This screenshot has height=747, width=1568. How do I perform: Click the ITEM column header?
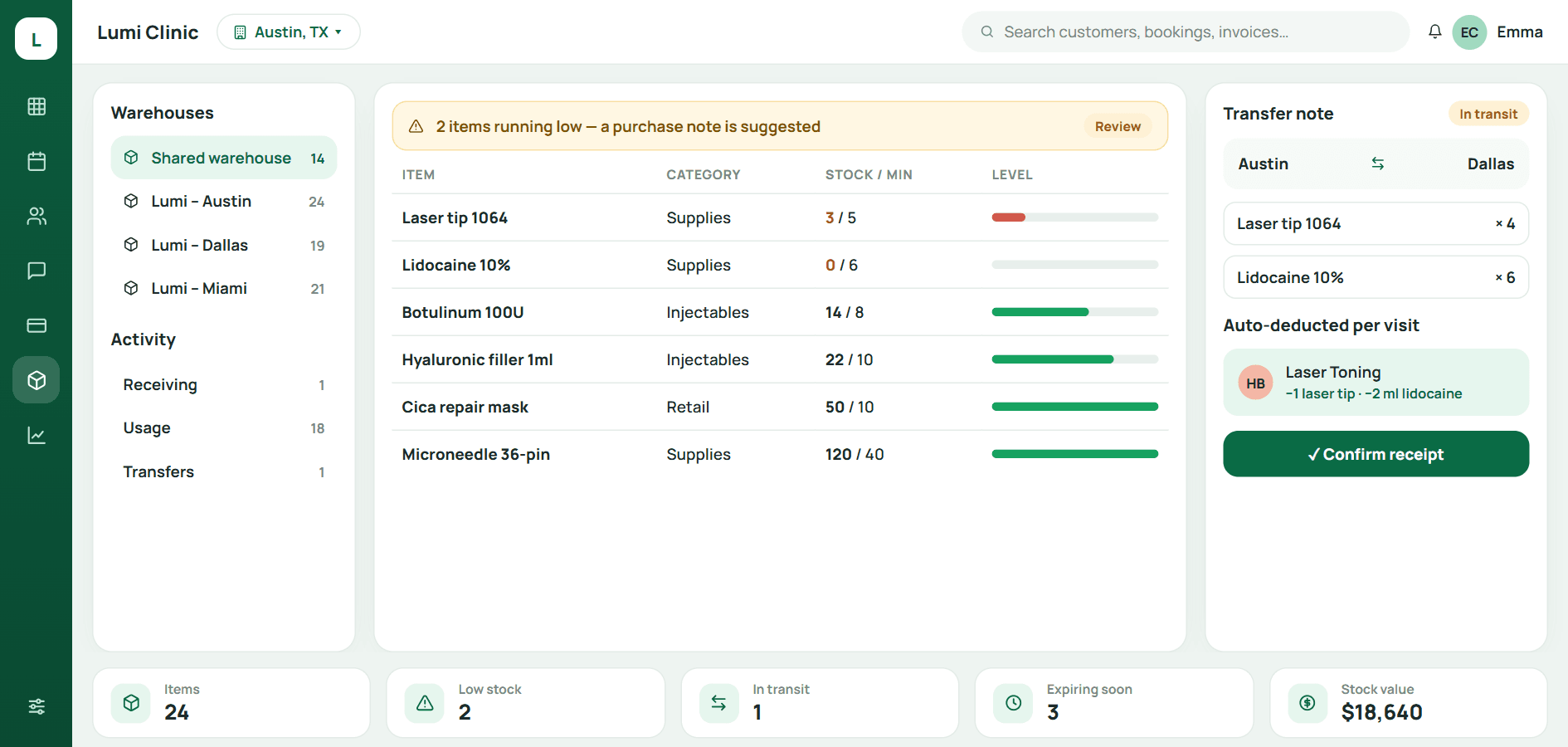pyautogui.click(x=418, y=174)
